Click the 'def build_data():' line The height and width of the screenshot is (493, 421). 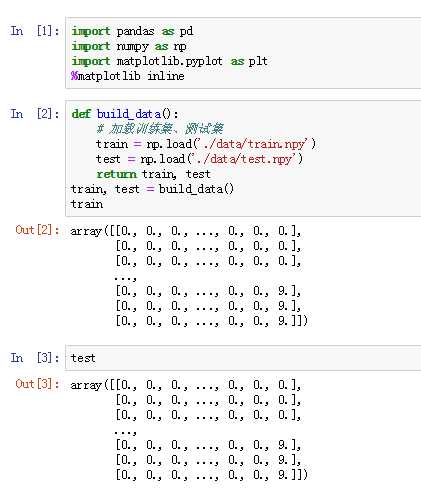pos(125,114)
